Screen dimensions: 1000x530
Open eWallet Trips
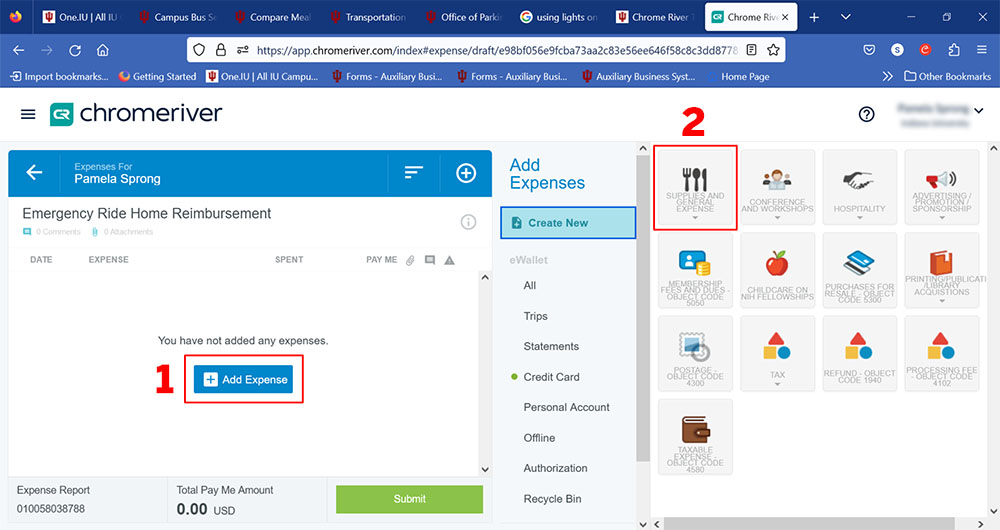536,316
